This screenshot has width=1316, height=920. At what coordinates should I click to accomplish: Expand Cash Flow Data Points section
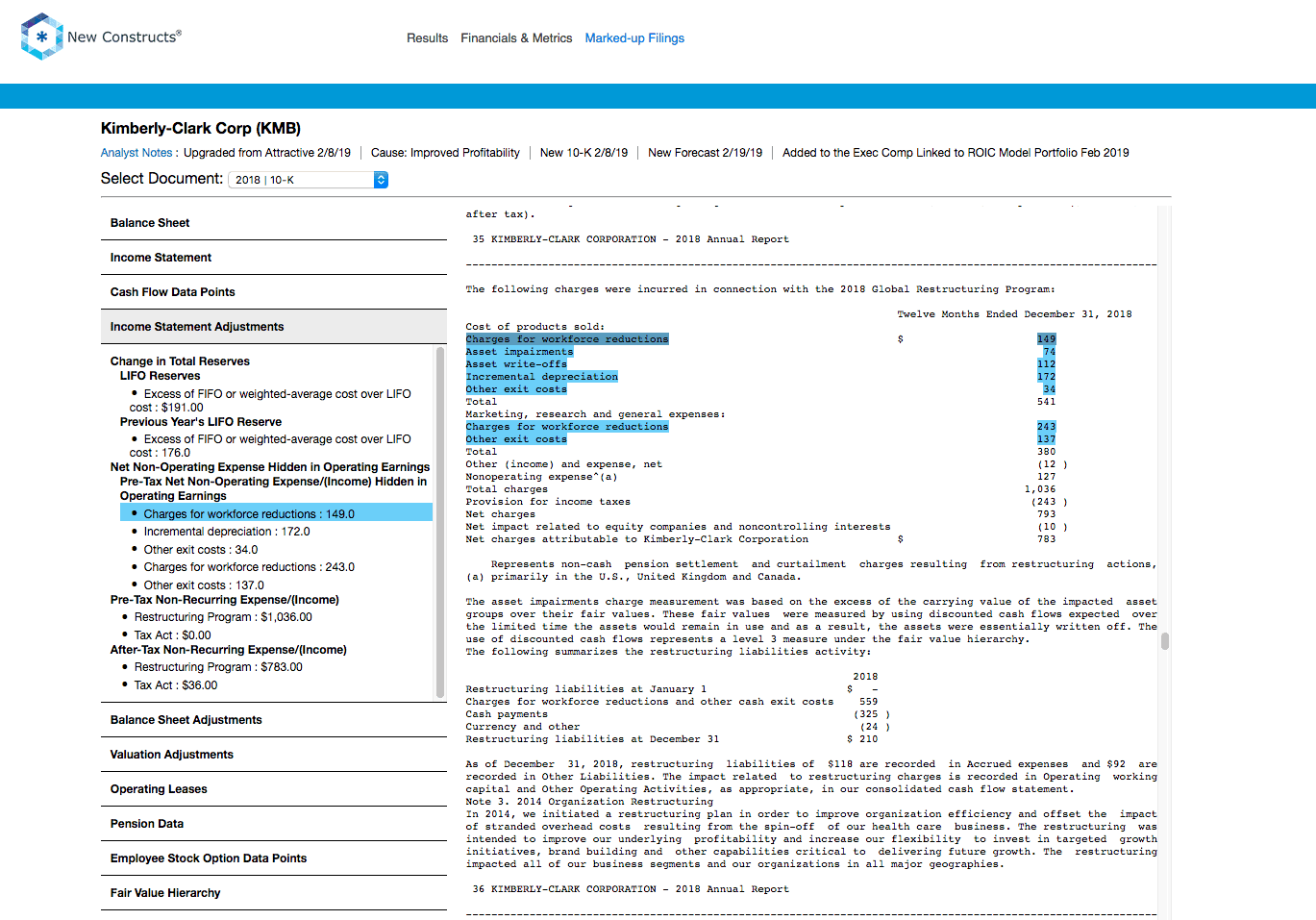click(274, 292)
